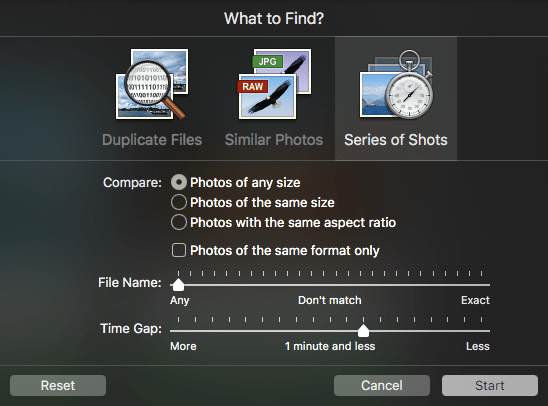Click the JPG badge on Similar Photos
The width and height of the screenshot is (548, 406).
pyautogui.click(x=267, y=61)
